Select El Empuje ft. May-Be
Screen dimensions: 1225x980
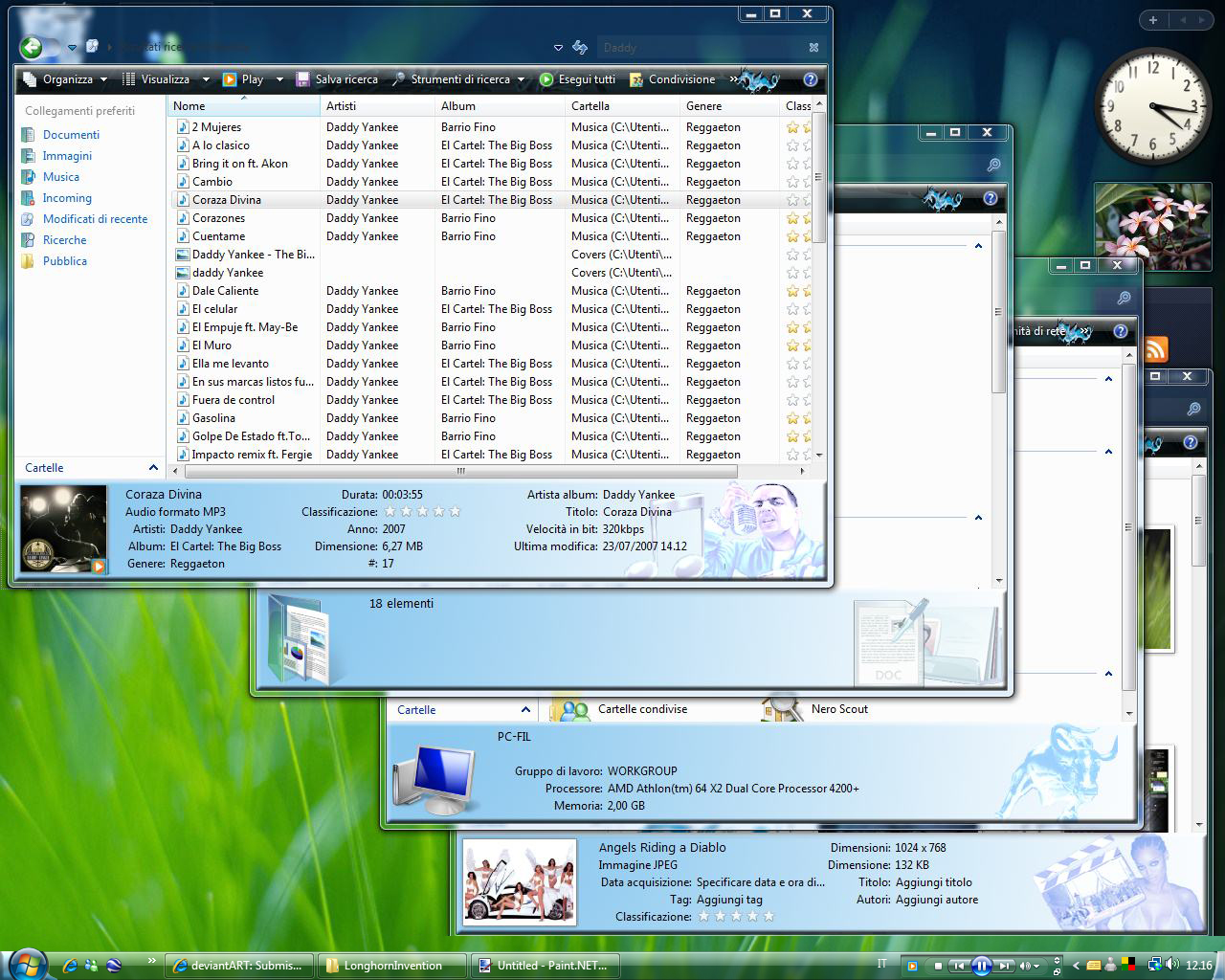tap(245, 327)
